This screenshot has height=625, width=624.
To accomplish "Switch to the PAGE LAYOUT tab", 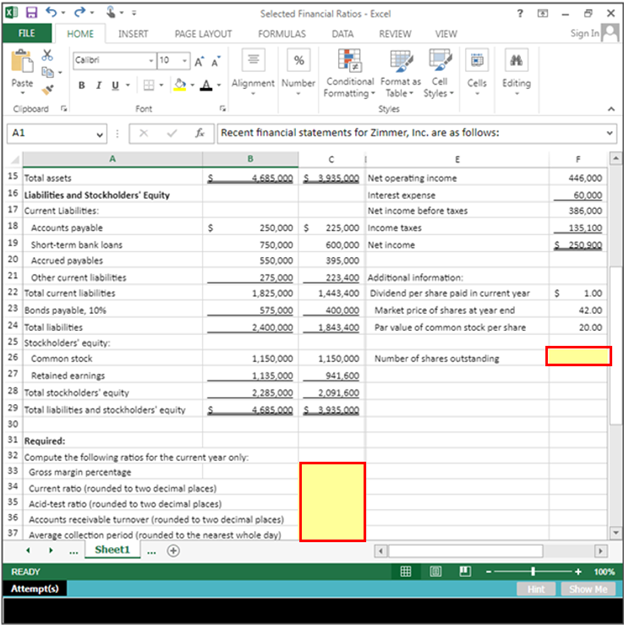I will pyautogui.click(x=203, y=34).
